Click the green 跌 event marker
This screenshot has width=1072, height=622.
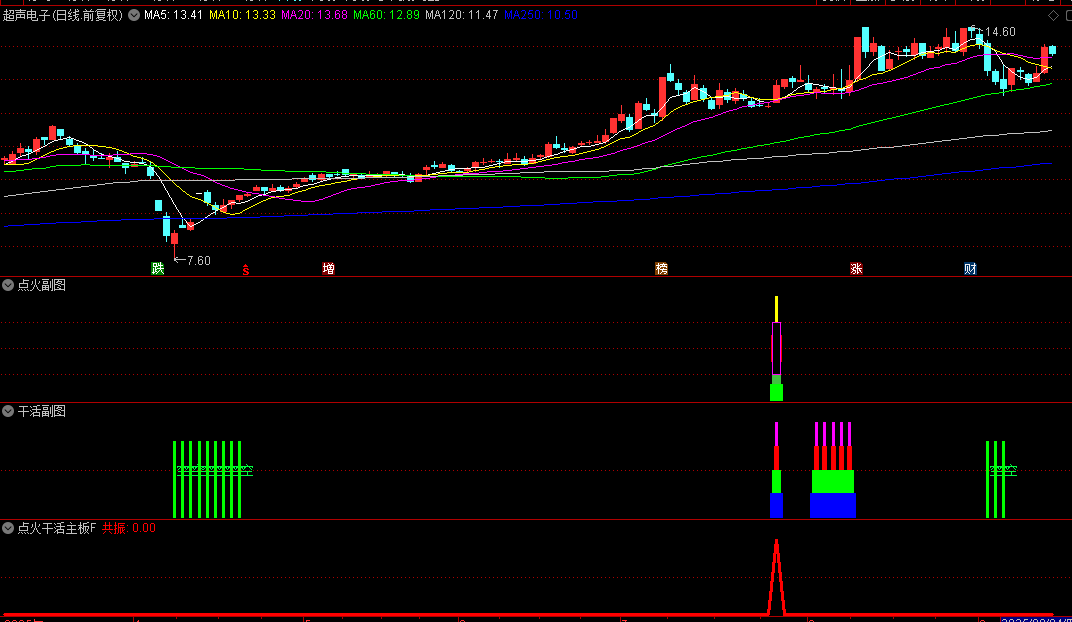157,269
